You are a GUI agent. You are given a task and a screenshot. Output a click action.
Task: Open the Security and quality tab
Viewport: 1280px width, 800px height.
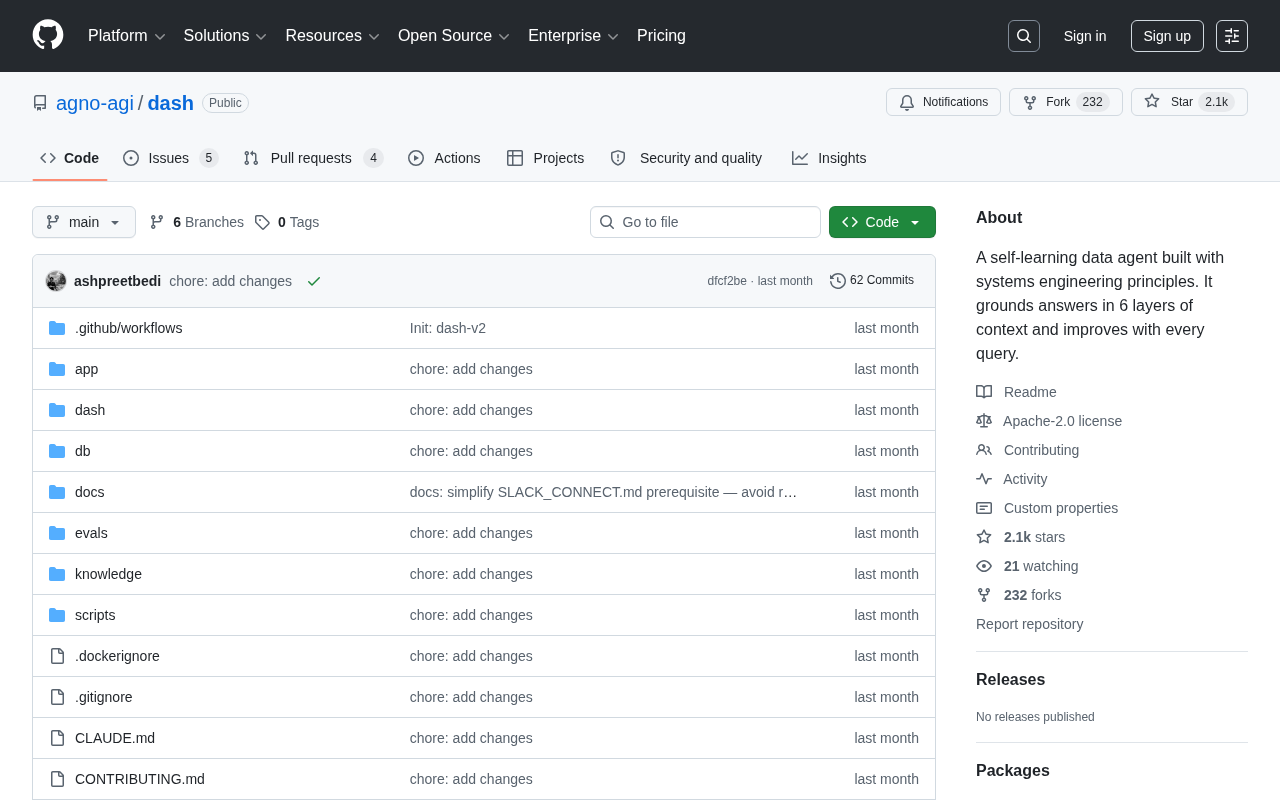pyautogui.click(x=686, y=158)
